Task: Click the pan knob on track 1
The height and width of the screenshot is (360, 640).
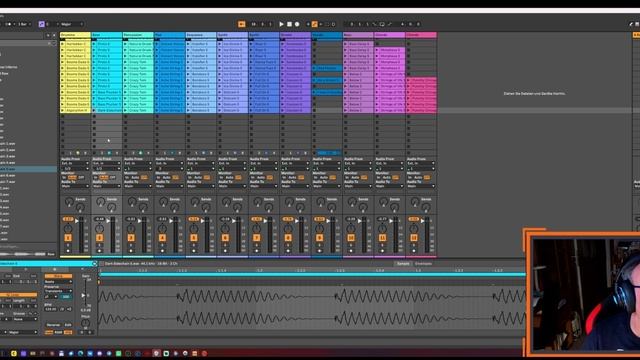Action: click(68, 229)
